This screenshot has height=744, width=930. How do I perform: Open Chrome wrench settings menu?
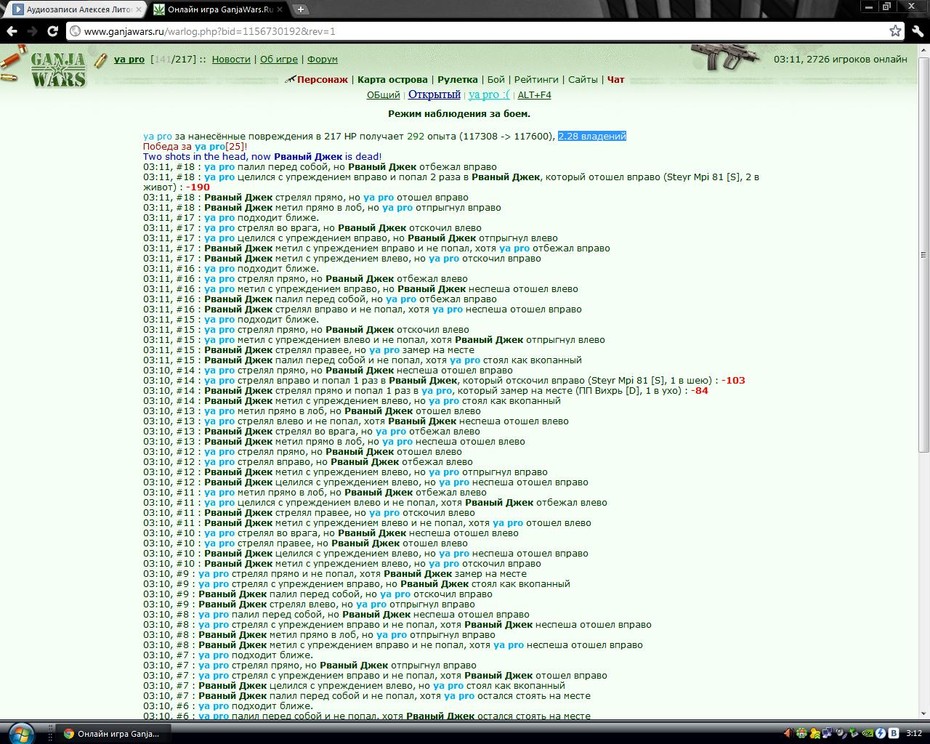point(918,31)
